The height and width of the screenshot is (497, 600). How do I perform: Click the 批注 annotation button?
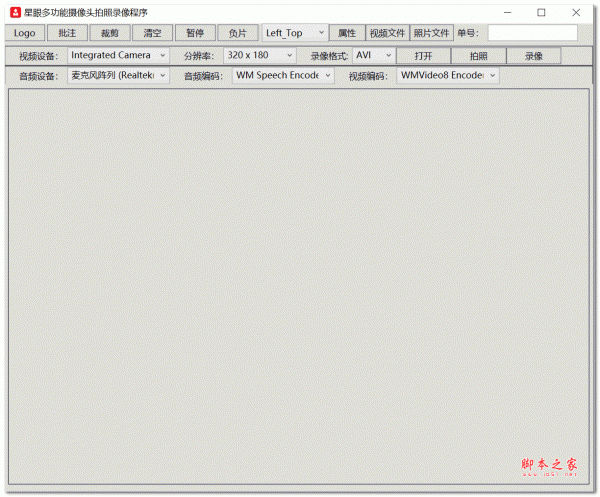[x=67, y=33]
